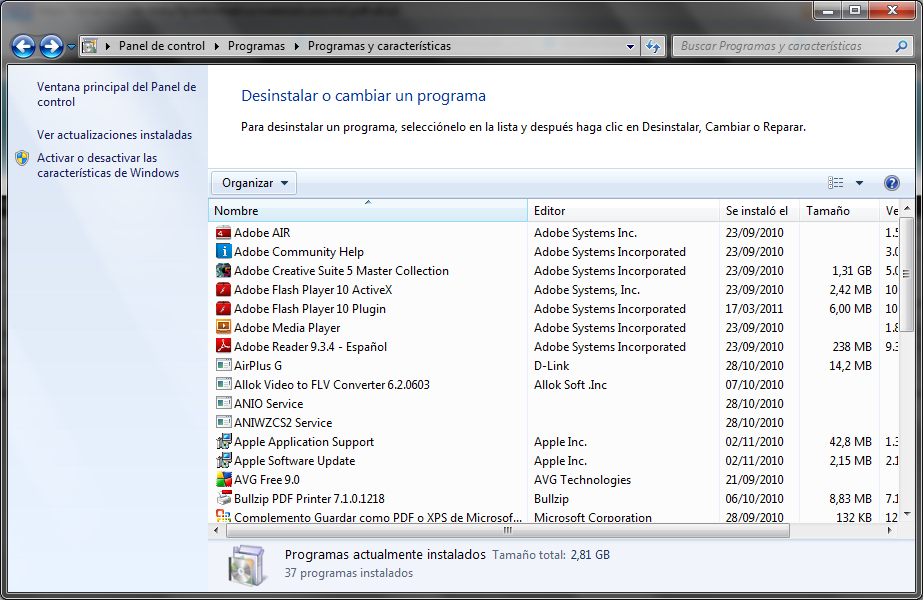This screenshot has height=600, width=923.
Task: Click the Adobe AIR program icon
Action: click(224, 233)
